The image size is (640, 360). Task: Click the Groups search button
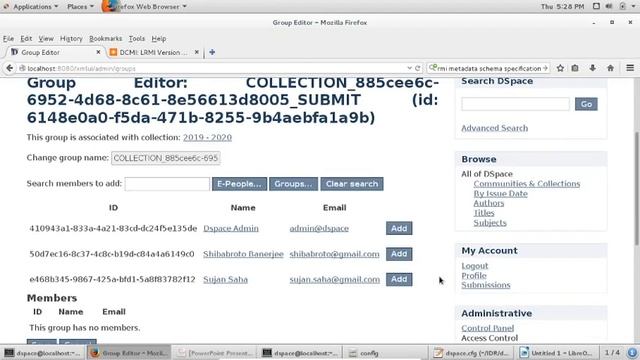tap(293, 184)
